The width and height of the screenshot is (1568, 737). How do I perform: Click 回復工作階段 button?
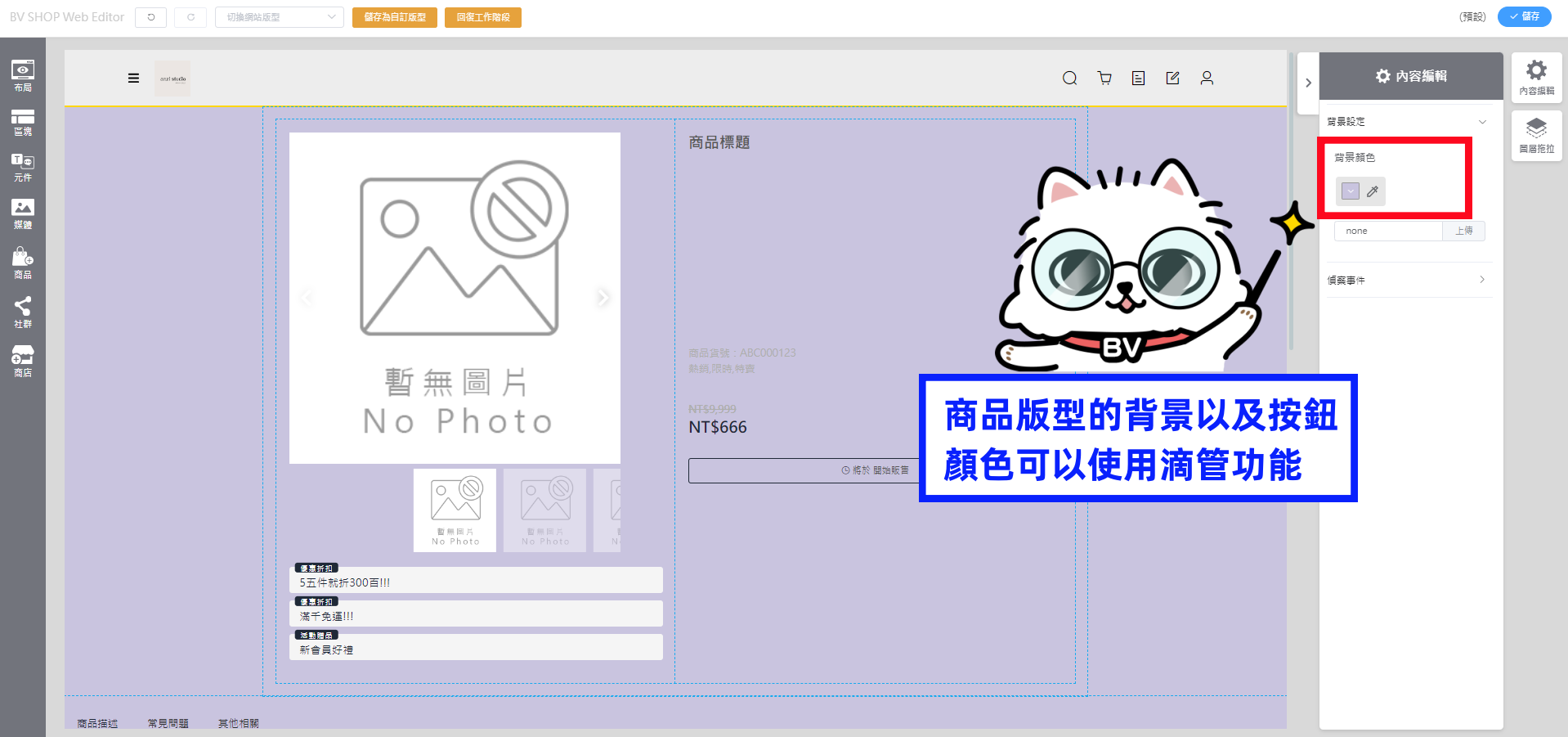[x=483, y=17]
